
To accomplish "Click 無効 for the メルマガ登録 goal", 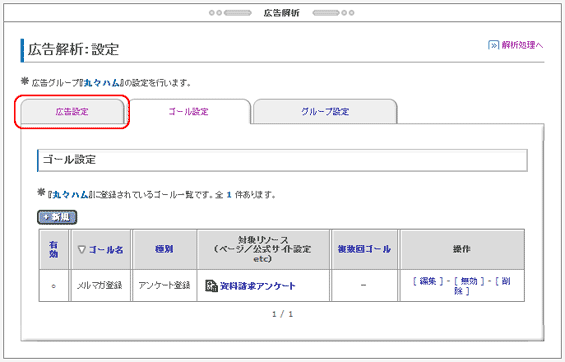I will (469, 281).
